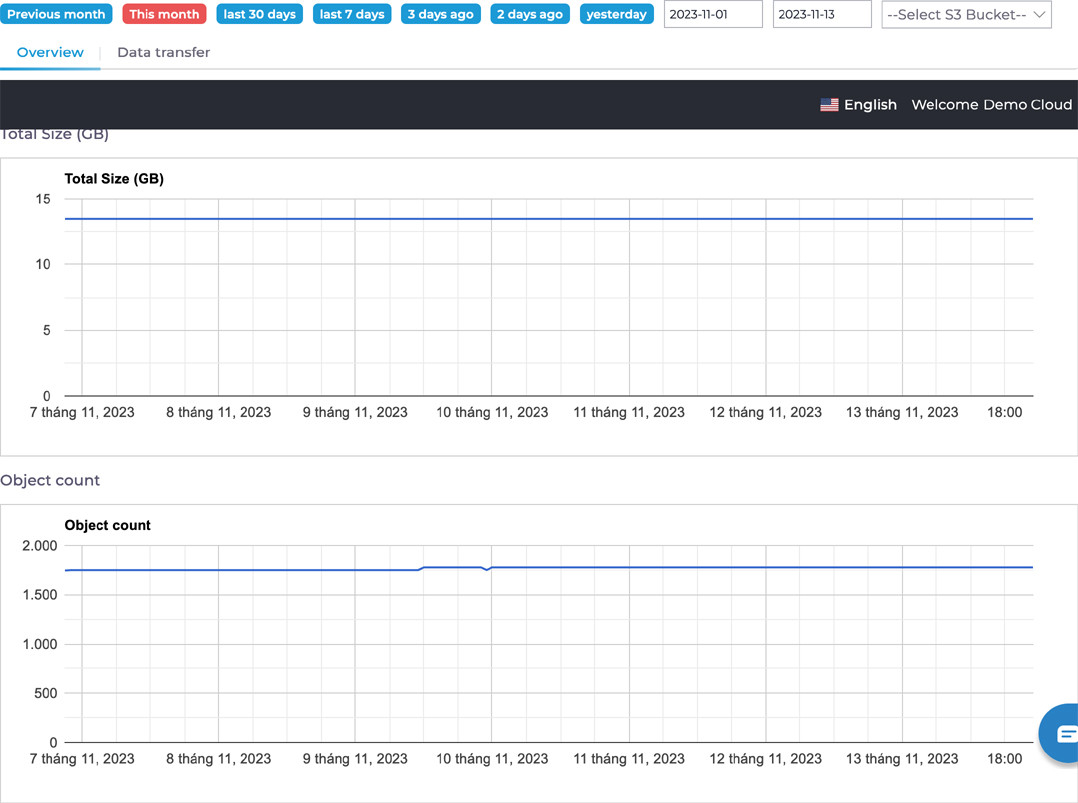
Task: Expand the Select S3 Bucket dropdown
Action: (966, 15)
